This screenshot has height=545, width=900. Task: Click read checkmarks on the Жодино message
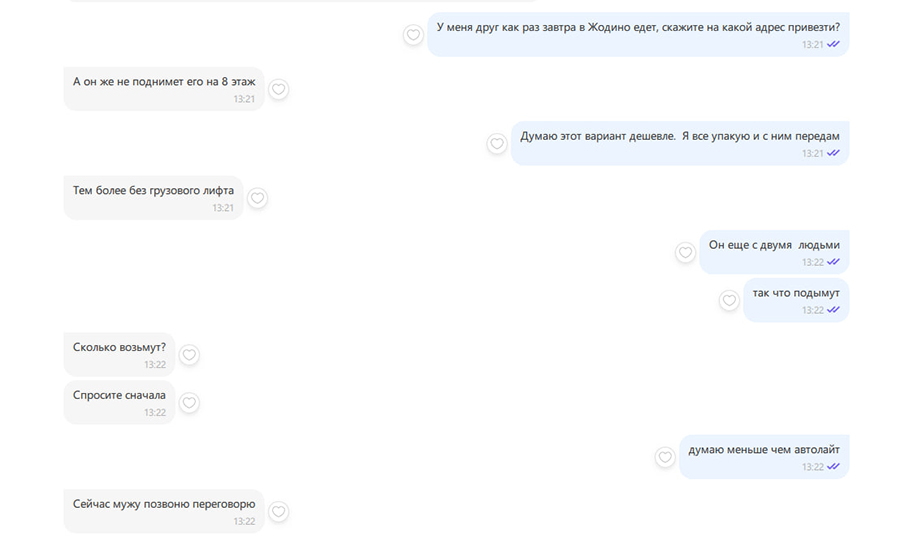[833, 44]
